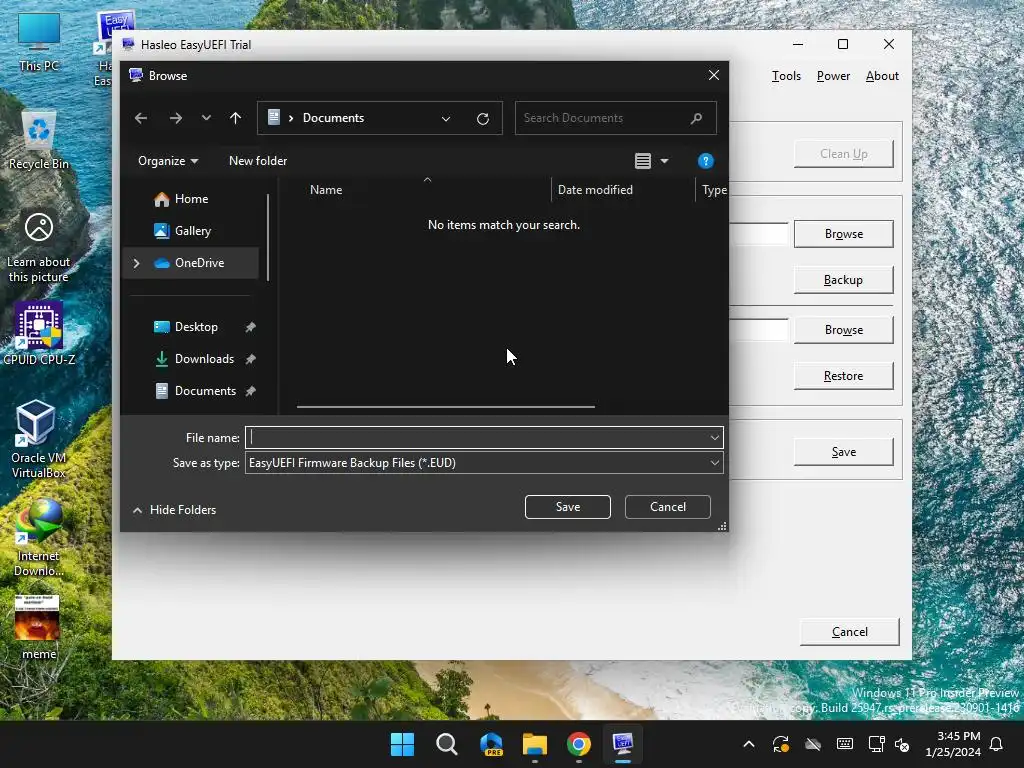This screenshot has height=768, width=1024.
Task: Click Cancel in the EasyUEFI main window
Action: [850, 632]
